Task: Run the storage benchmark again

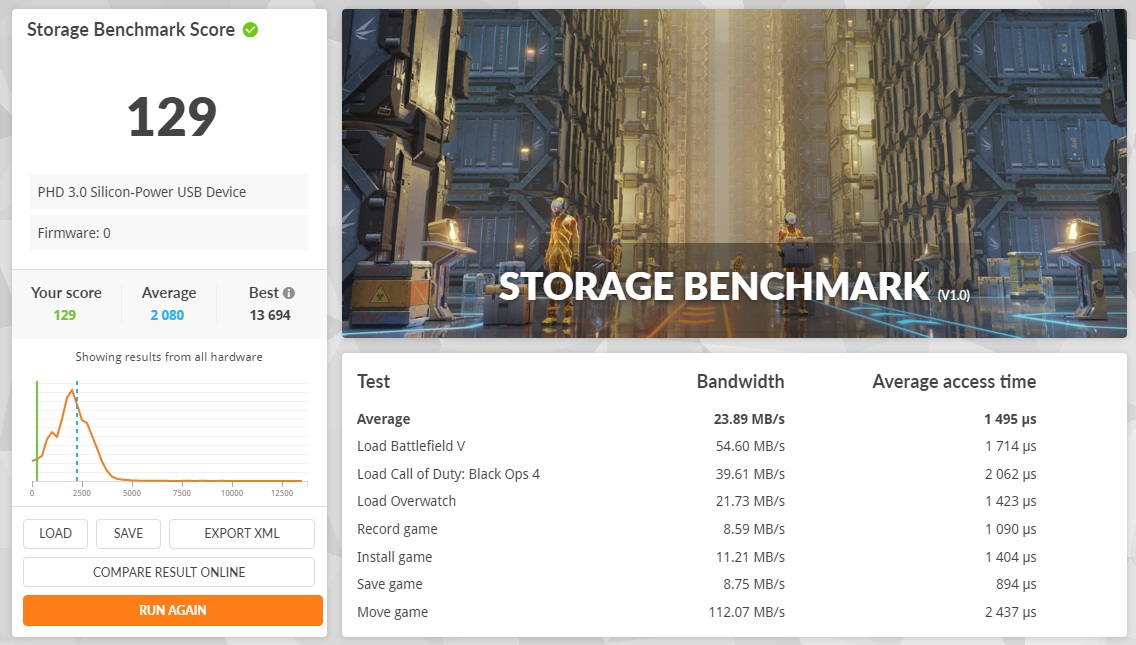Action: point(172,610)
